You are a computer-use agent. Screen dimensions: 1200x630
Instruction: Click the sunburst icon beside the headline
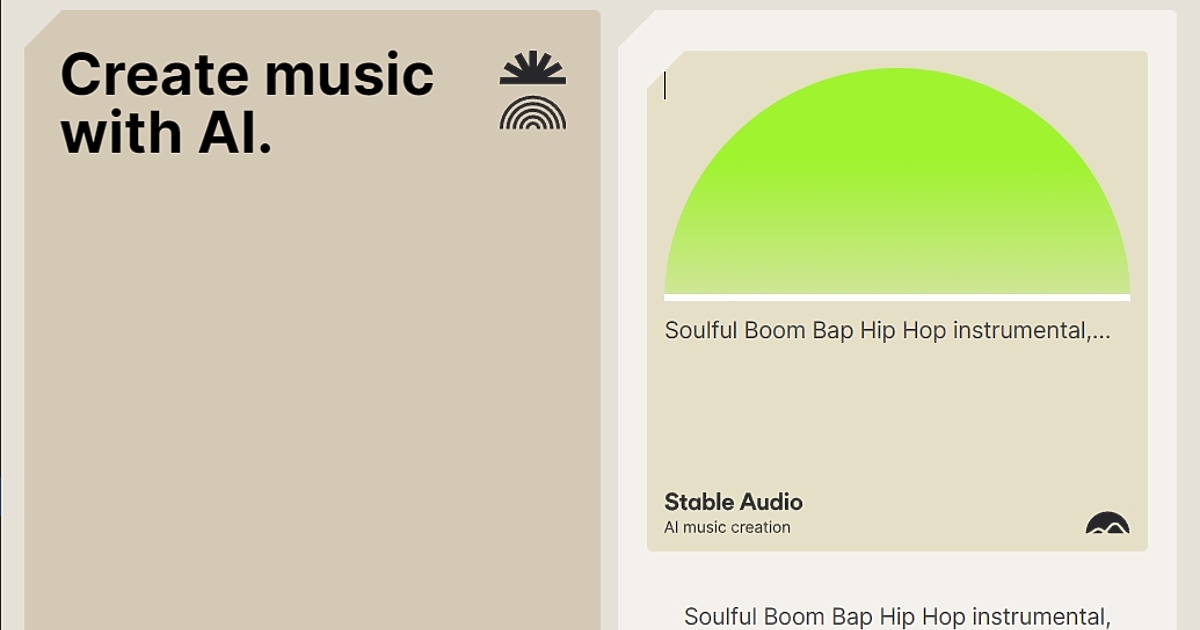533,68
